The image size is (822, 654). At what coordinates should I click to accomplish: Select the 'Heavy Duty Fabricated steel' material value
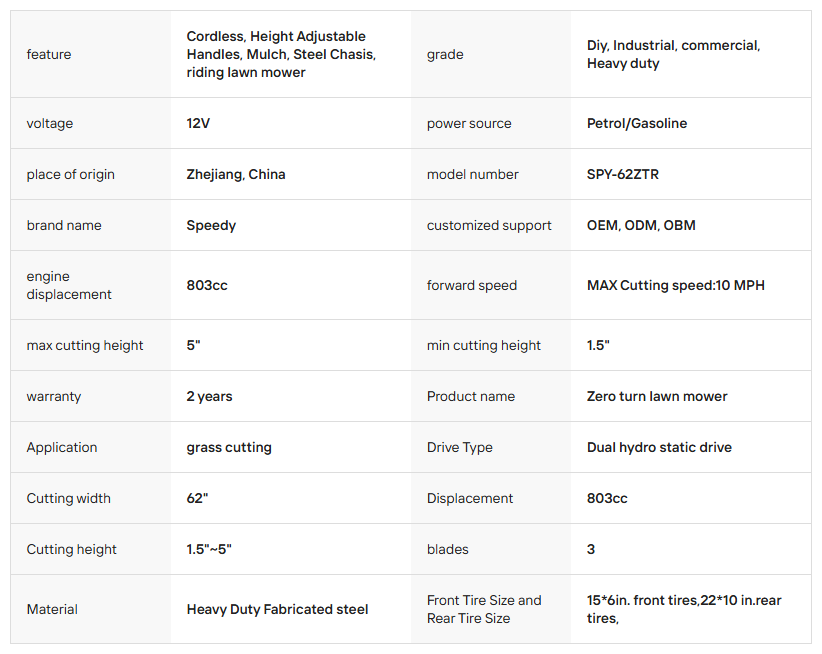(277, 609)
